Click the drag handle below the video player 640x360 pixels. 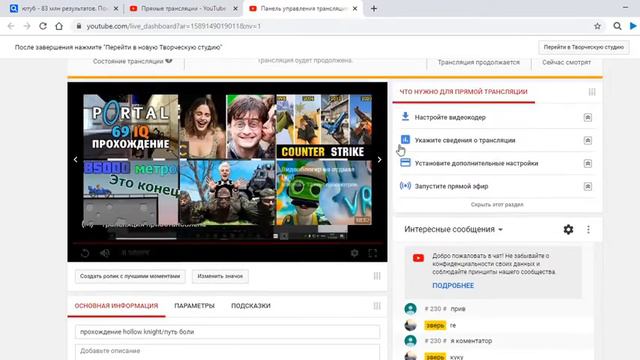click(377, 276)
